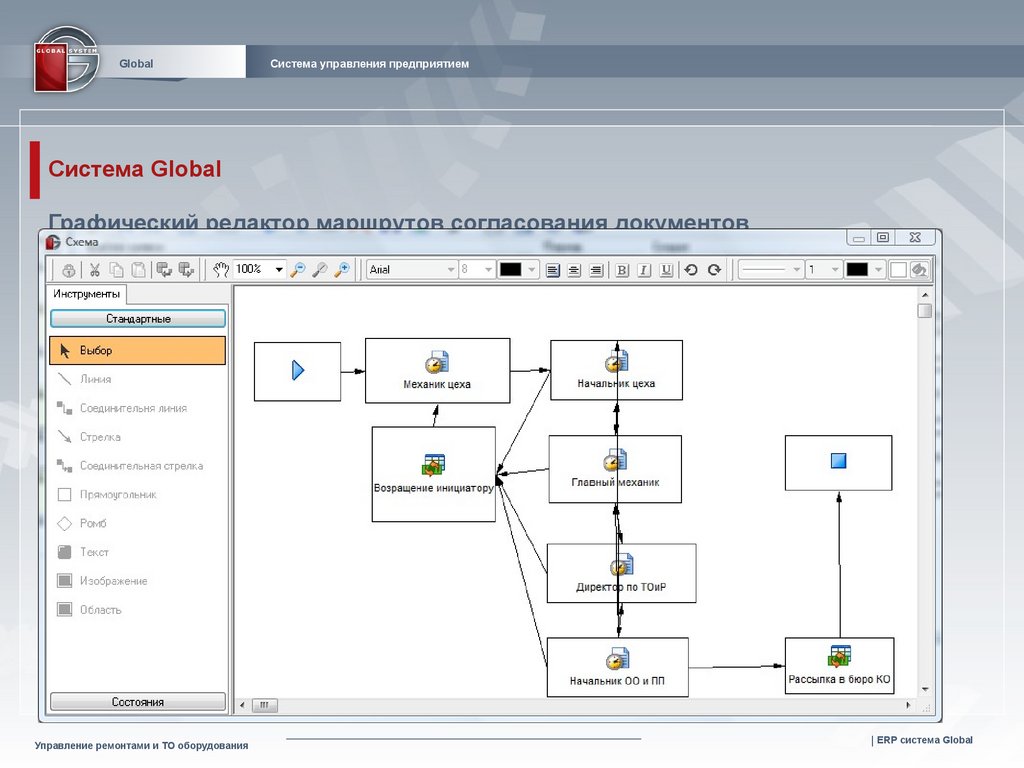Select the Директор по ТОиР node
This screenshot has height=768, width=1024.
coord(621,573)
